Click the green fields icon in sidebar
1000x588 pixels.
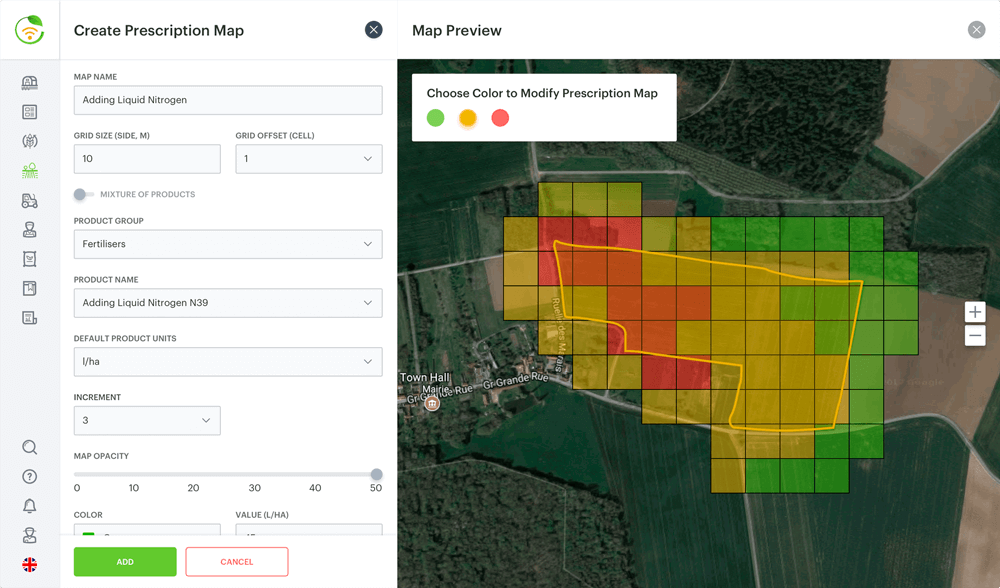(30, 171)
